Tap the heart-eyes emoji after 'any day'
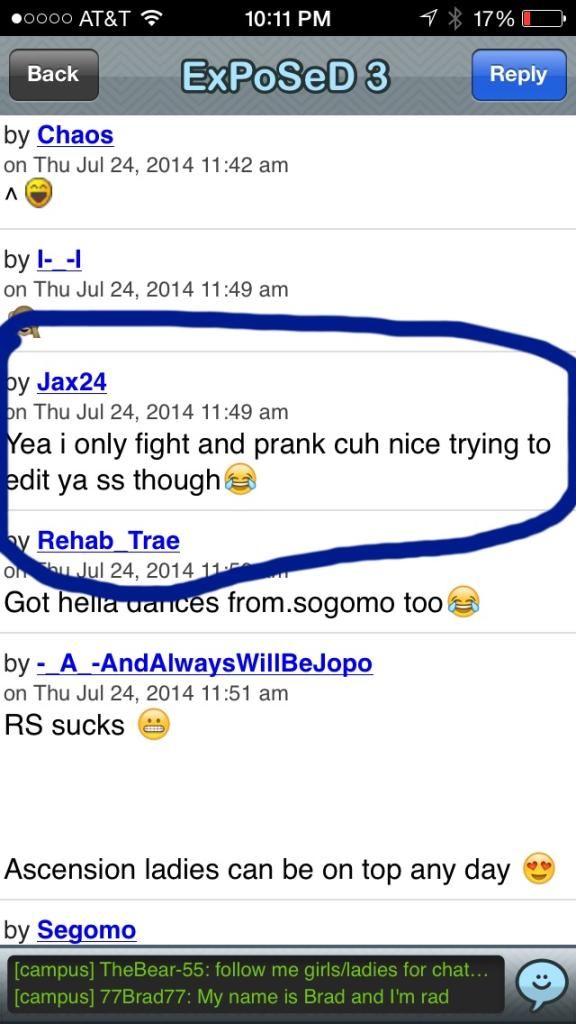Screen dimensions: 576x1024 pyautogui.click(x=539, y=869)
